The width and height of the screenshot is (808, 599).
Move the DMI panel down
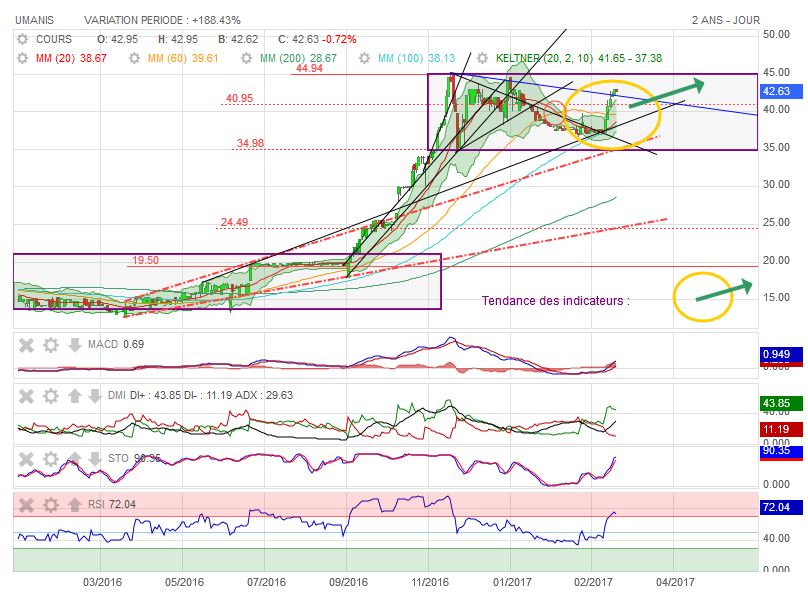94,396
